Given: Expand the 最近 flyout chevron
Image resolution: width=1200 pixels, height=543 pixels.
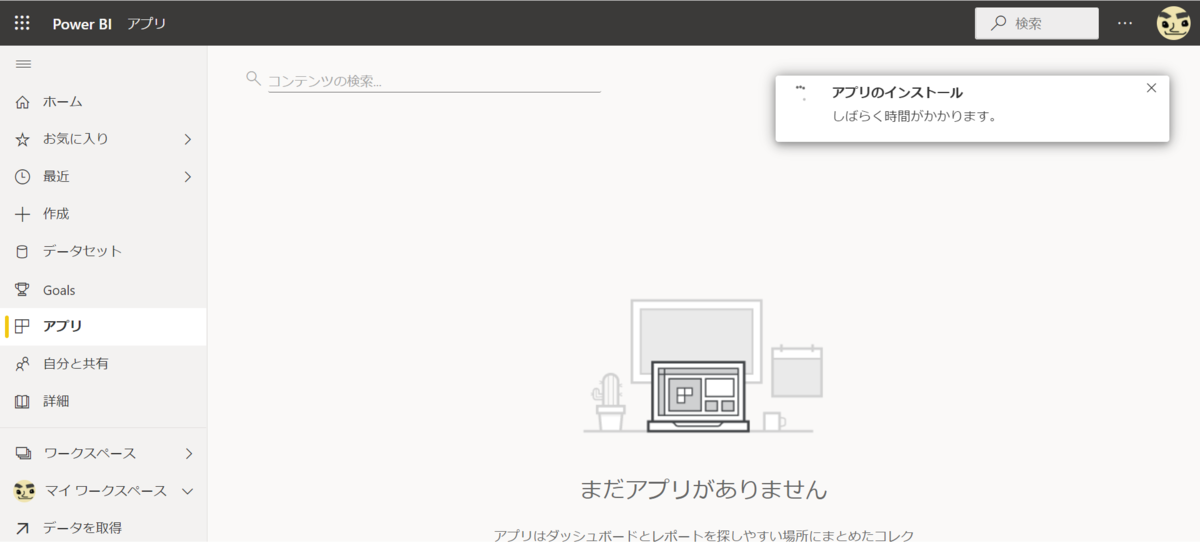Looking at the screenshot, I should [x=187, y=177].
